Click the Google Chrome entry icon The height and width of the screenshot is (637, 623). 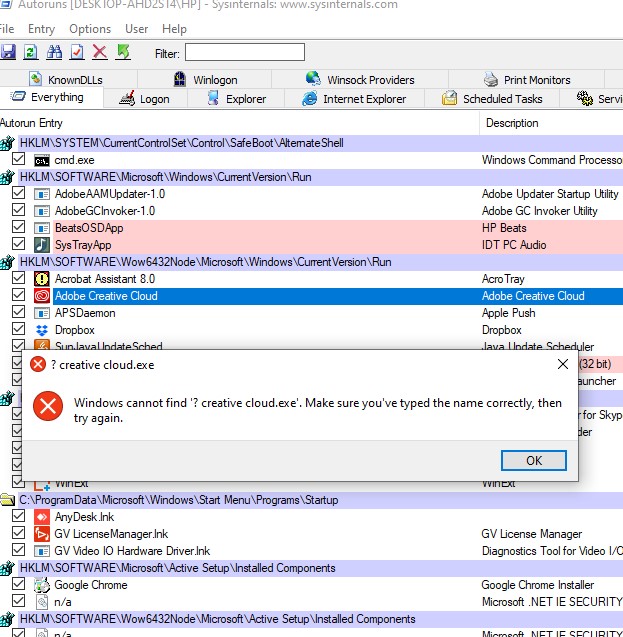[x=41, y=585]
